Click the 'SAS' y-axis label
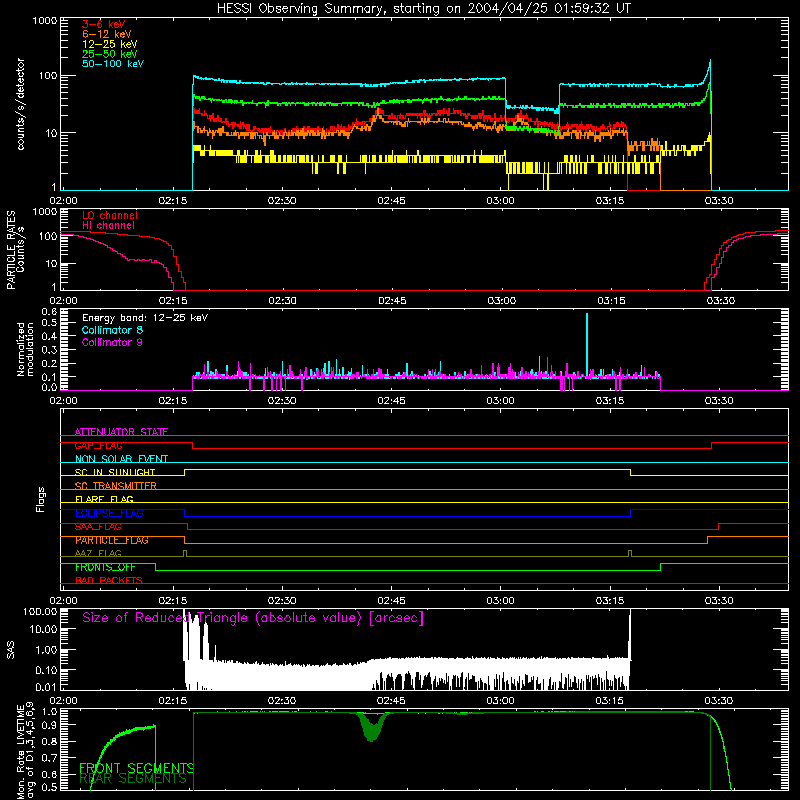This screenshot has width=800, height=800. [11, 650]
